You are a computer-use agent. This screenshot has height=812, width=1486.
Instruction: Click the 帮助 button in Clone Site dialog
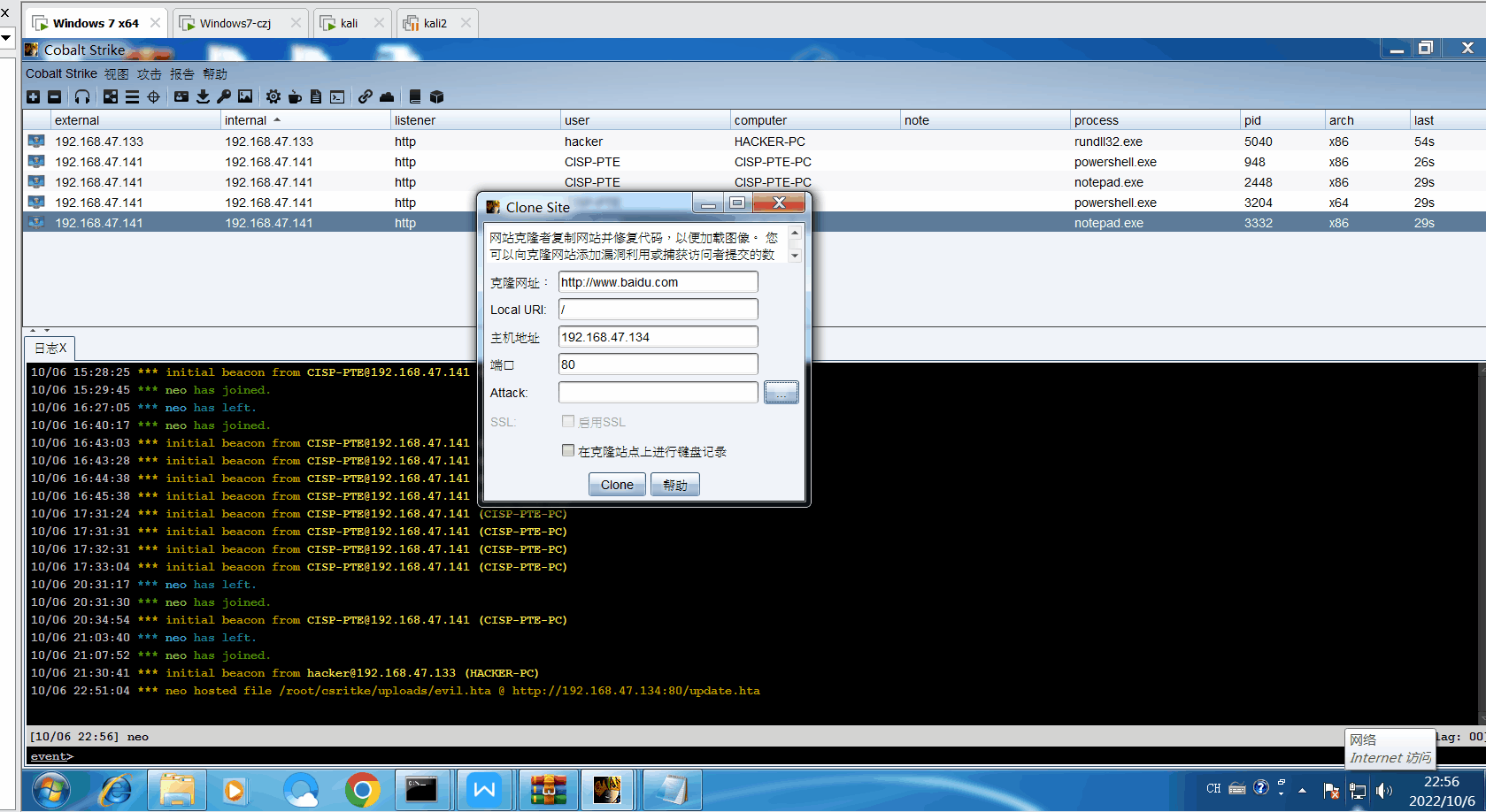coord(675,485)
